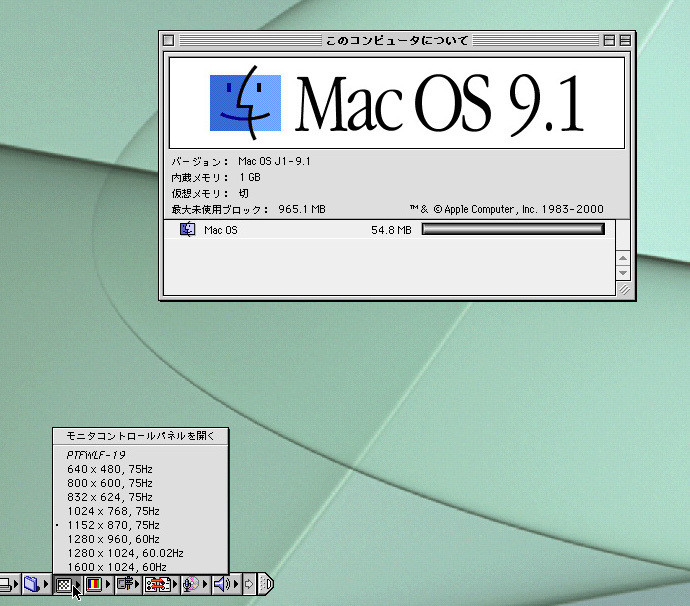Choose モニタコントロールパネルを開く menu item
Viewport: 690px width, 606px height.
point(140,436)
